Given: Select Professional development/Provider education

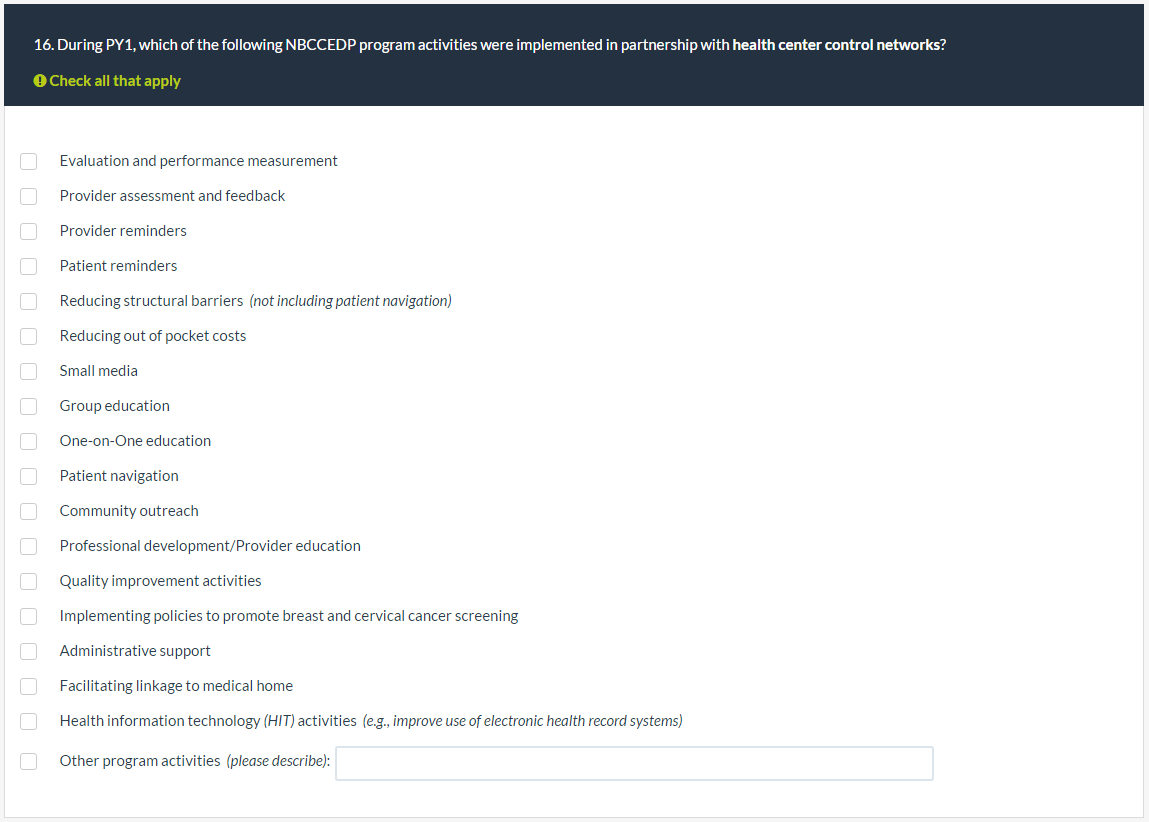Looking at the screenshot, I should tap(29, 546).
